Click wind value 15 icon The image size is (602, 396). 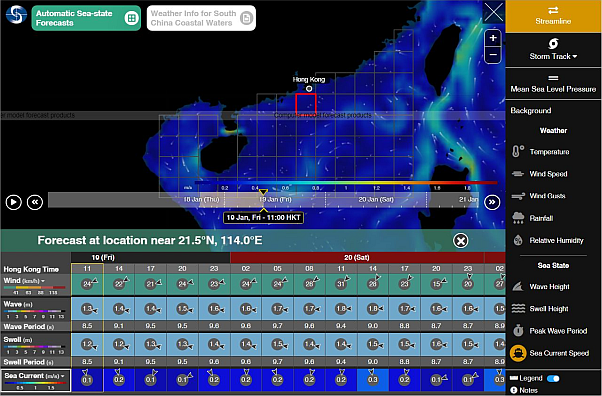(436, 284)
